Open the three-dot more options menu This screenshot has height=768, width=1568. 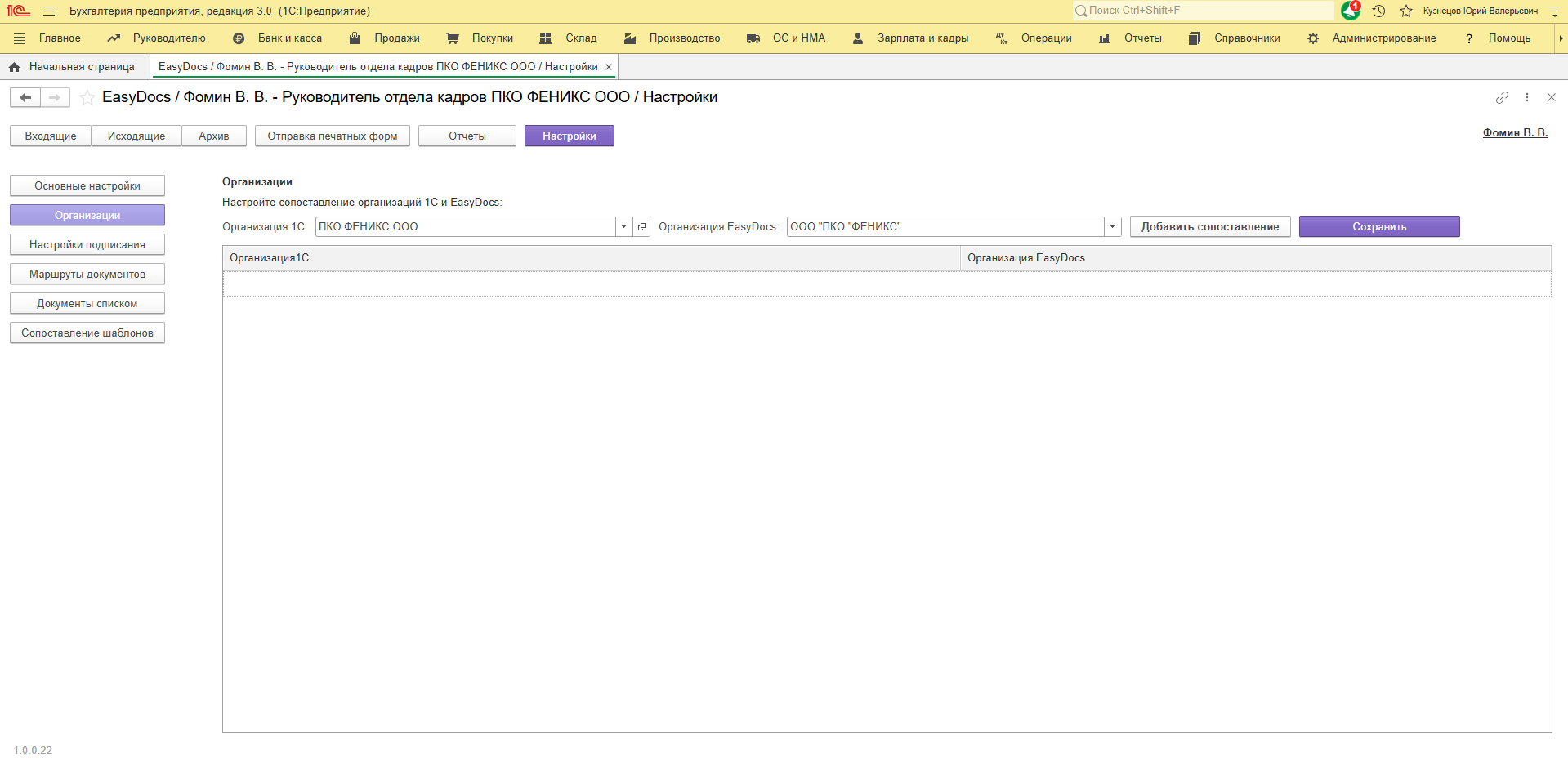(x=1526, y=97)
